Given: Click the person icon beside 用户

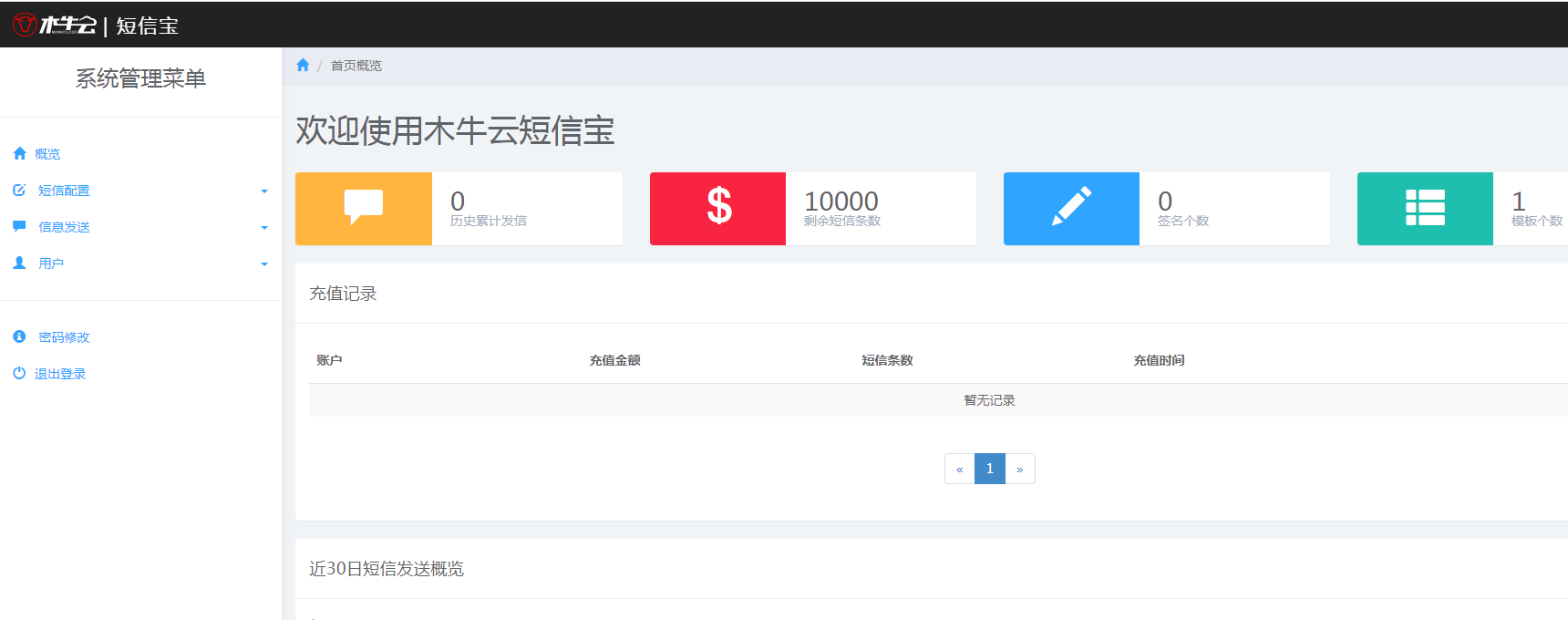Looking at the screenshot, I should click(x=19, y=263).
